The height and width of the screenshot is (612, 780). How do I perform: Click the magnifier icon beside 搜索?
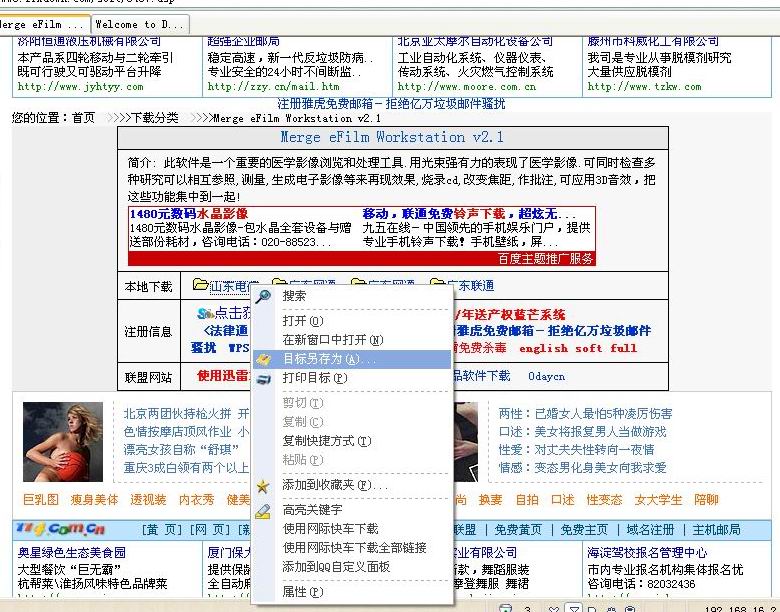[x=263, y=296]
